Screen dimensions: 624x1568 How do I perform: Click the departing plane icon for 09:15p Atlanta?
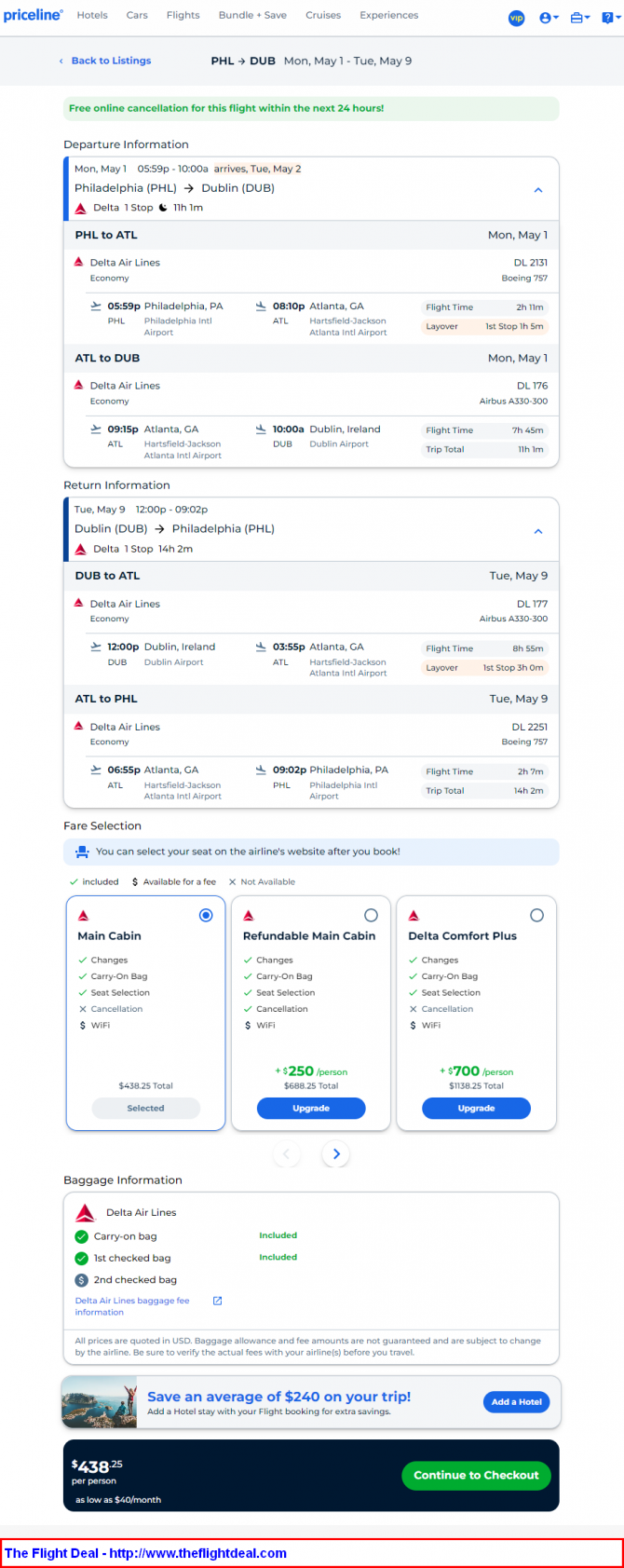click(x=95, y=429)
